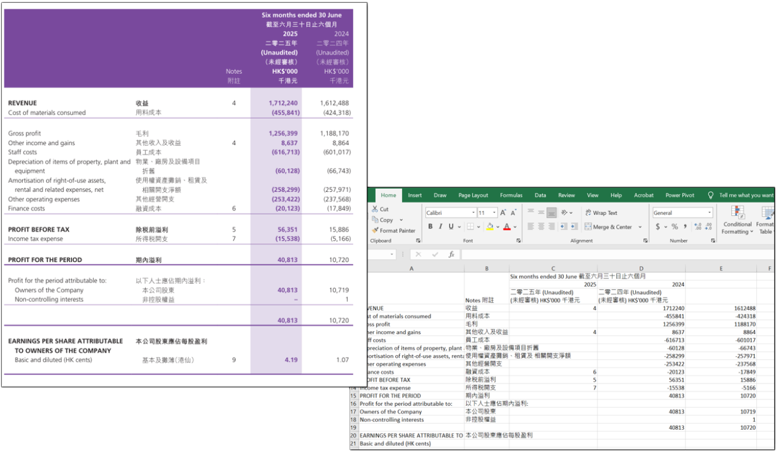Activate the Format Painter brush
Image resolution: width=778 pixels, height=452 pixels.
pos(375,230)
